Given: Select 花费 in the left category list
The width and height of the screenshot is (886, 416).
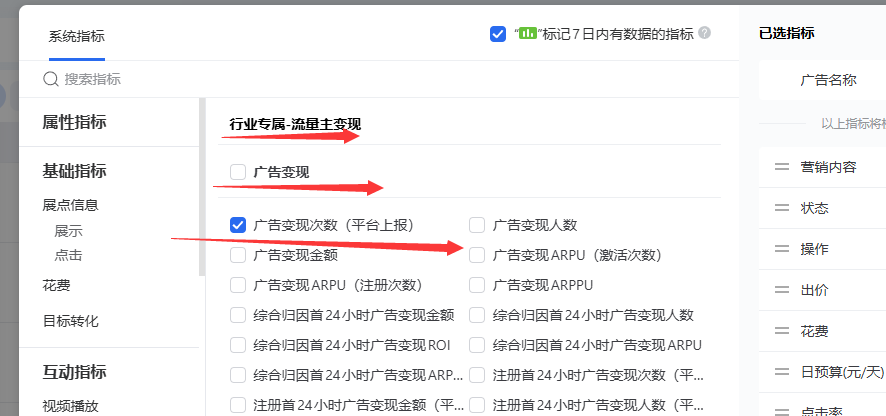Looking at the screenshot, I should point(57,285).
